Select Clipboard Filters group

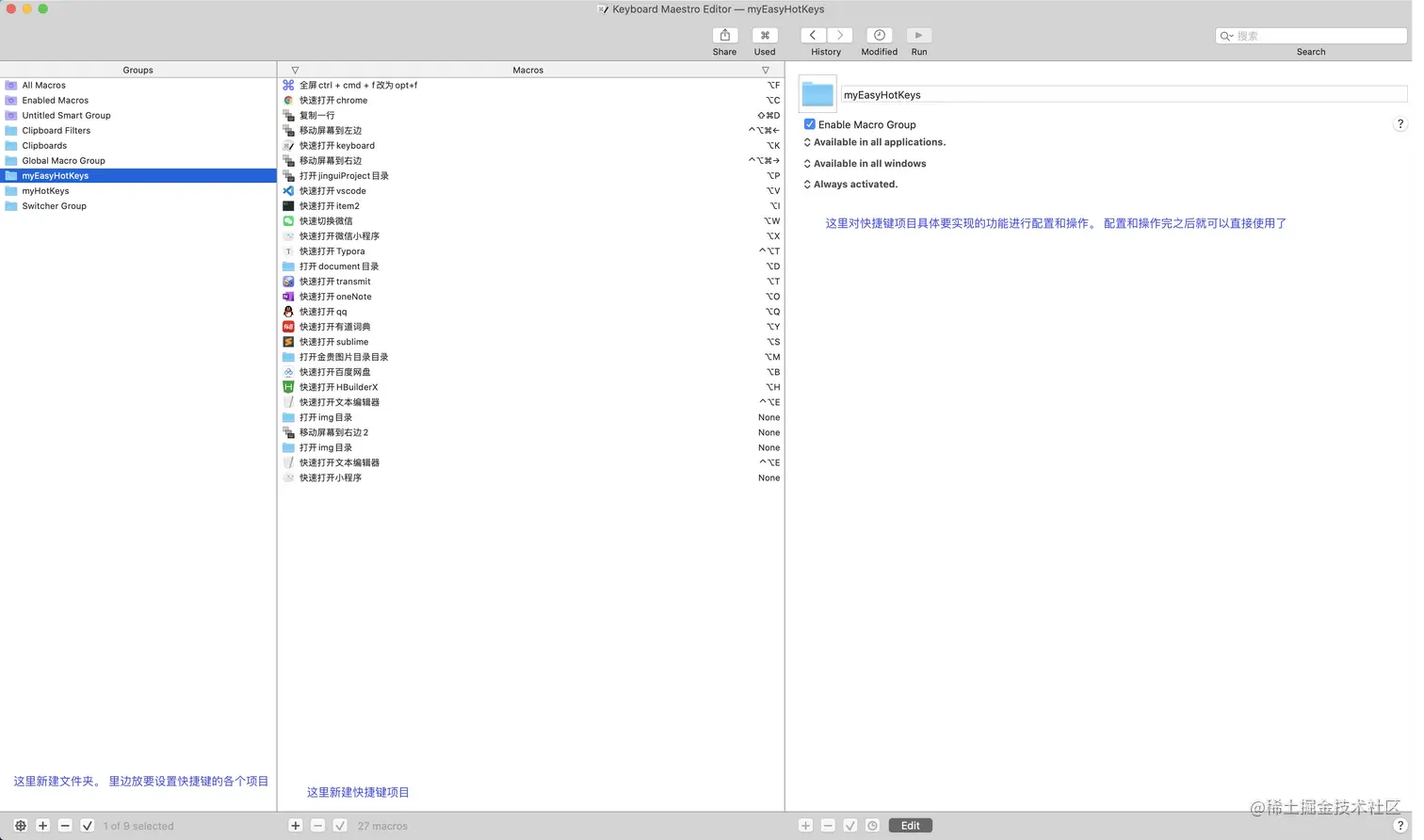[138, 130]
